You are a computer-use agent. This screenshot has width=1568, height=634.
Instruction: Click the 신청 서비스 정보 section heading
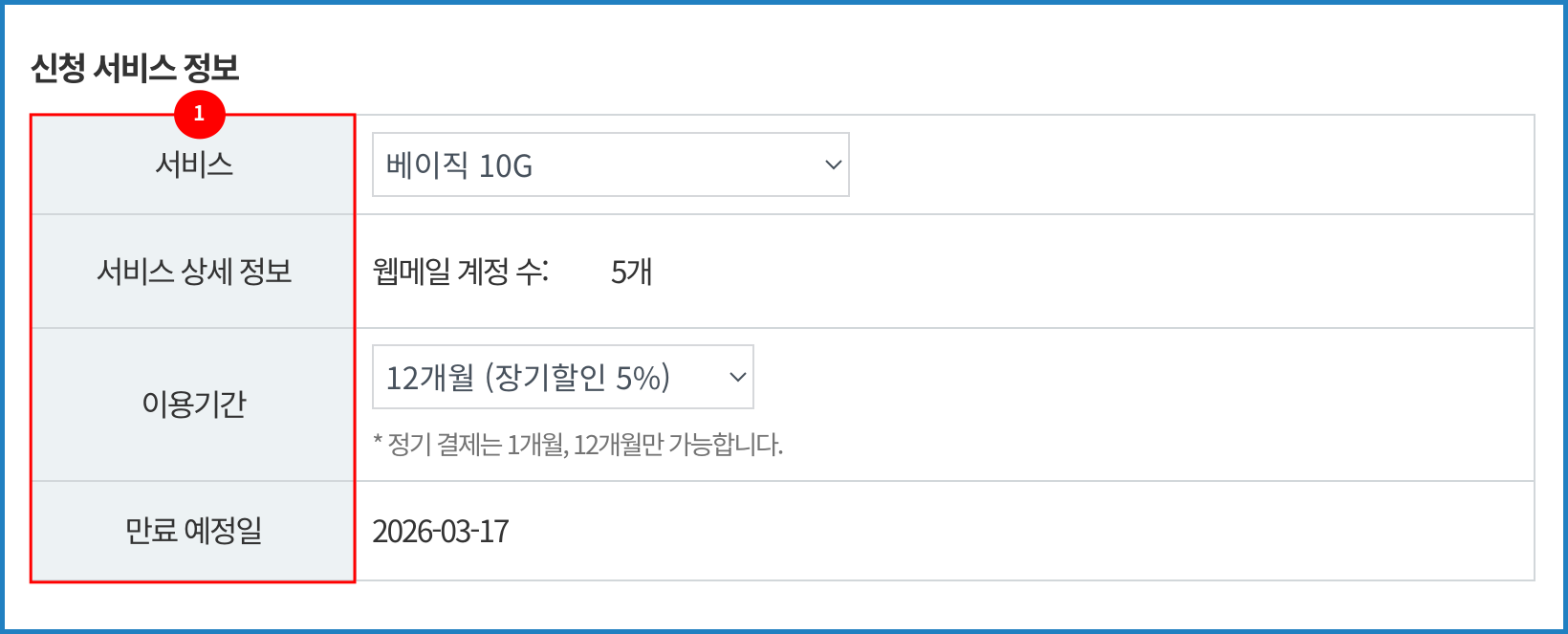(x=135, y=68)
